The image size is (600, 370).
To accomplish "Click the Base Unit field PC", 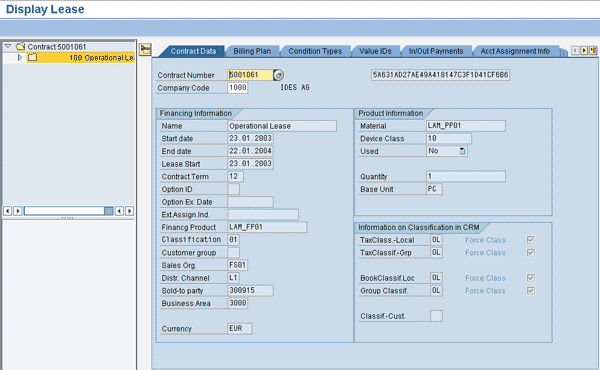I will (x=434, y=189).
